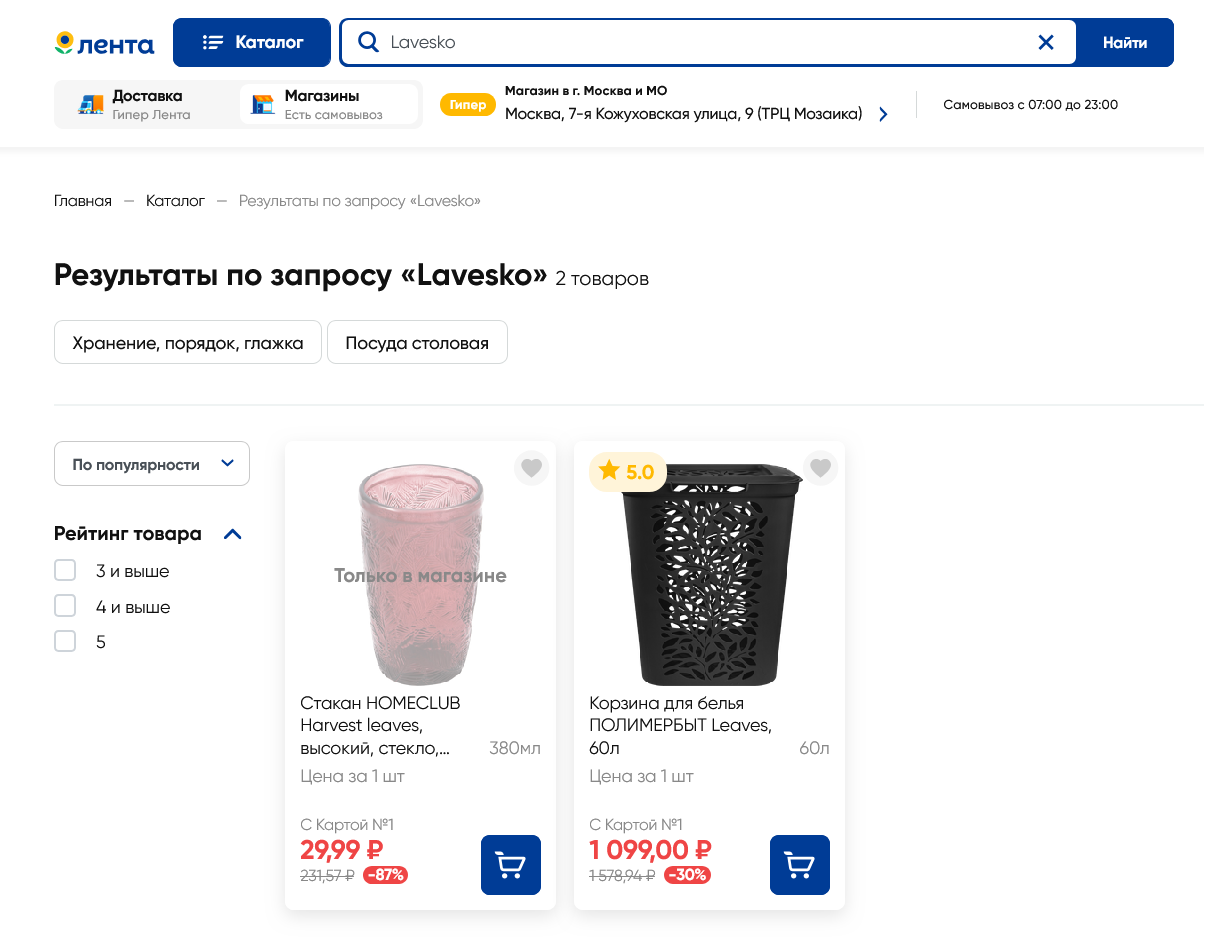1205x943 pixels.
Task: Open the 'Каталог' button menu
Action: pos(252,42)
